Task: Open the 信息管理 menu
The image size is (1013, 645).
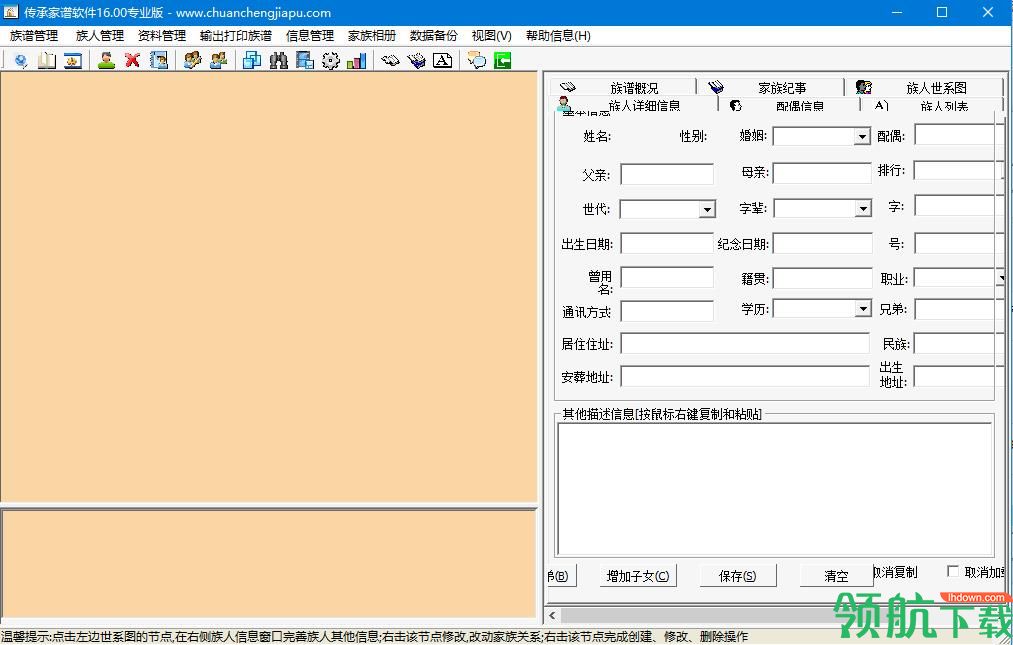Action: (x=309, y=36)
